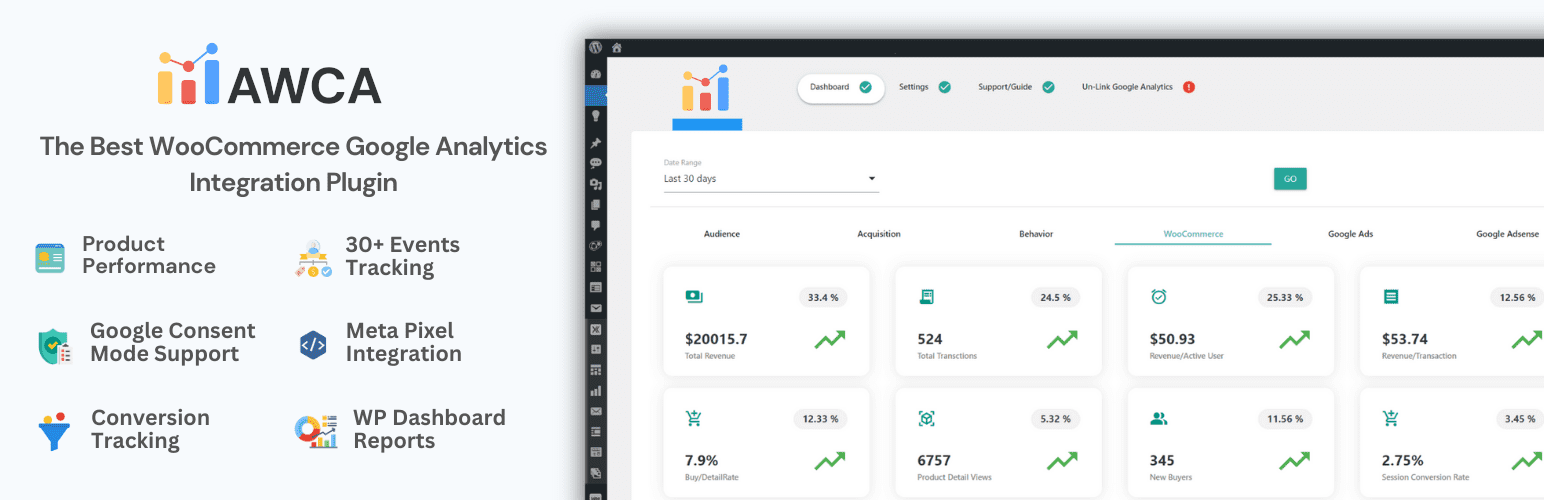Click Un-Link Google Analytics
The height and width of the screenshot is (500, 1544).
[1127, 87]
